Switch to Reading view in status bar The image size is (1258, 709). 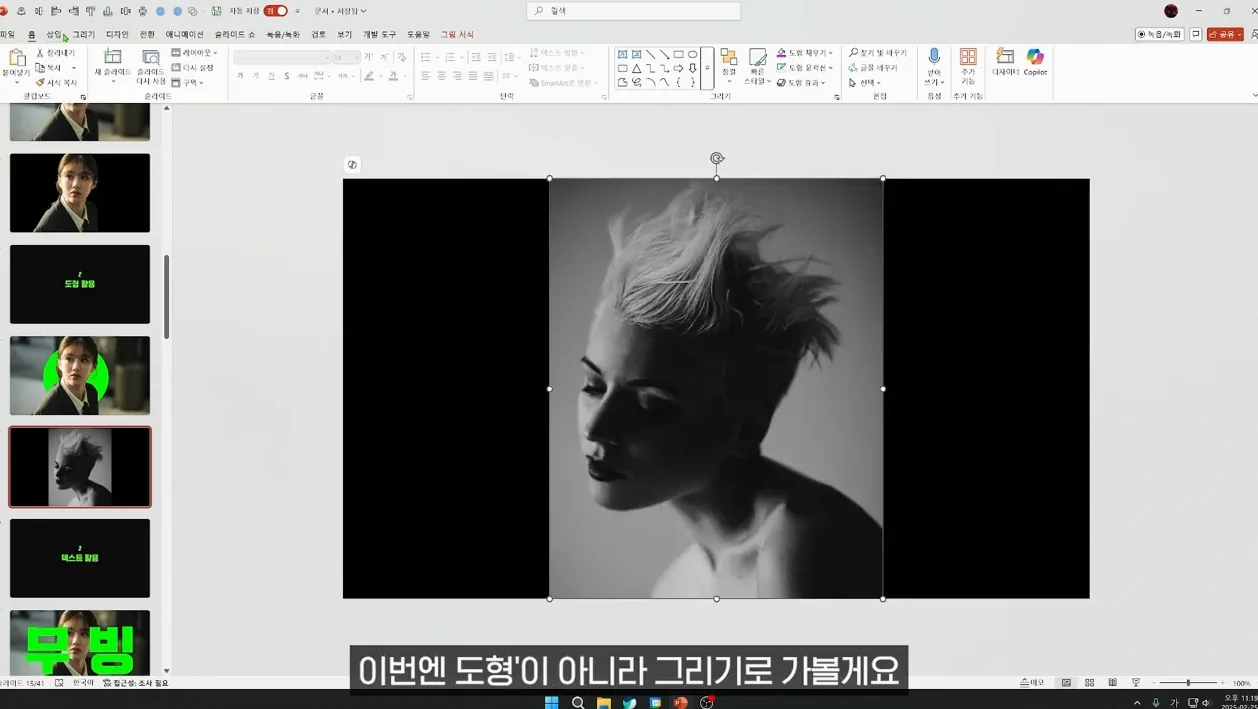point(1112,683)
